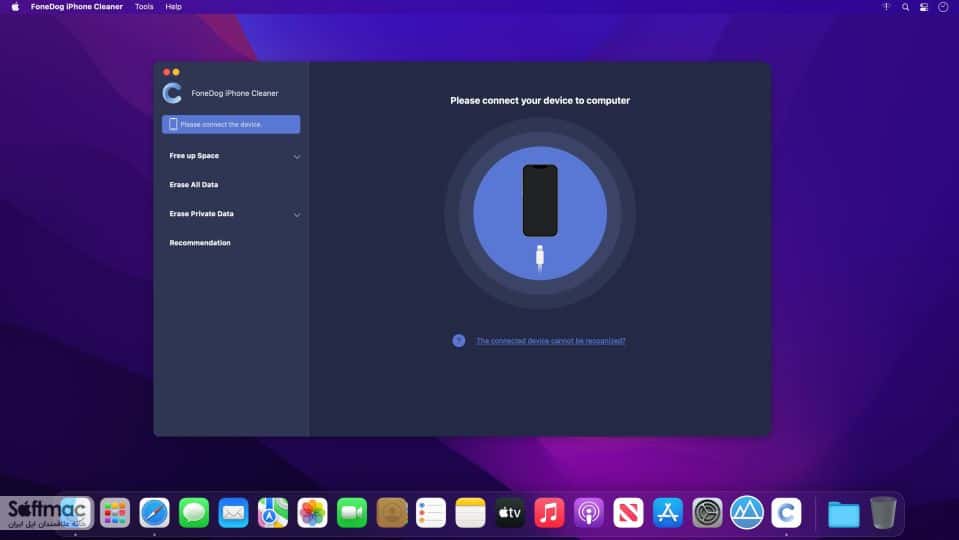Select the 'Please connect the device' bar

(231, 124)
